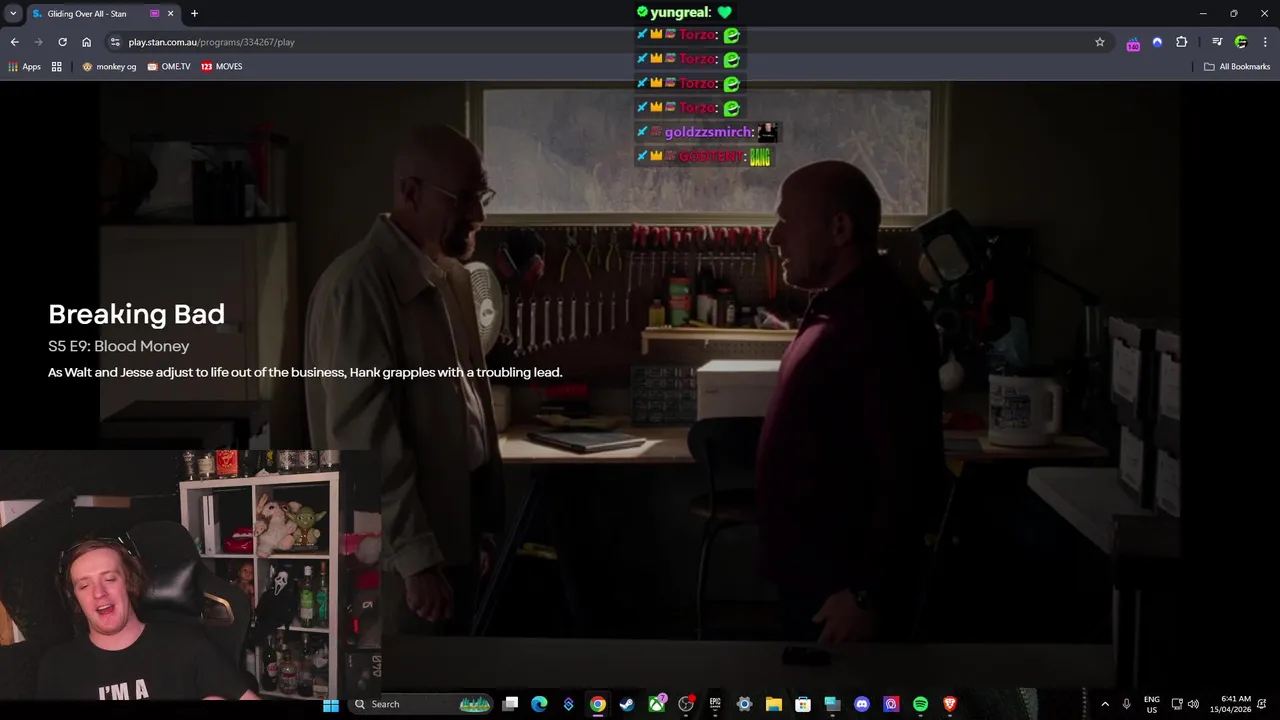1280x720 pixels.
Task: Open the Extensions puzzle menu
Action: click(1181, 42)
